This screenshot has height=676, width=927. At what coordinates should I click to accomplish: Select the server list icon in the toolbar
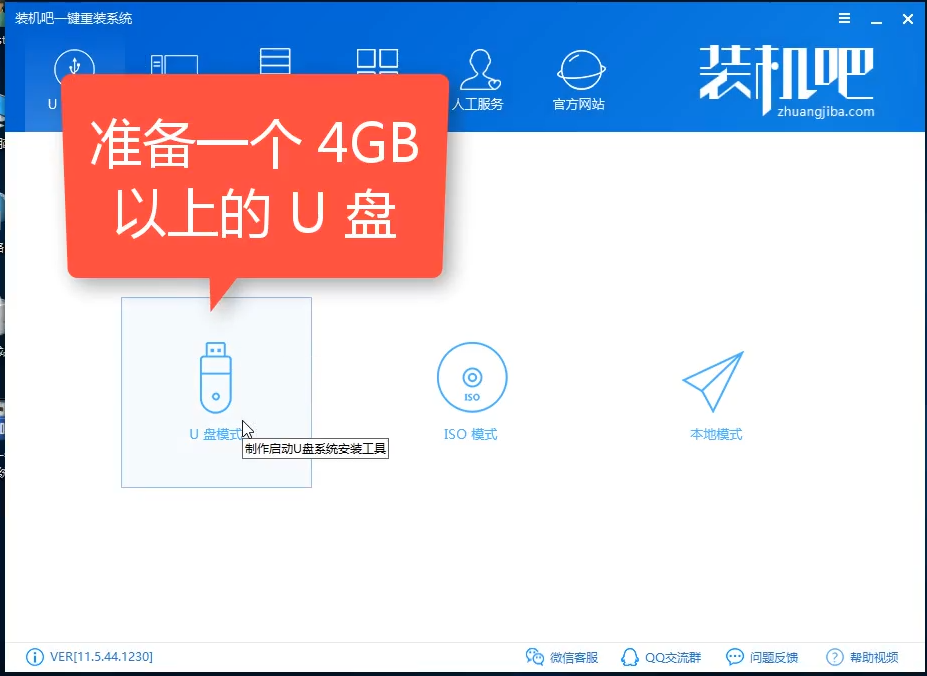[x=275, y=62]
